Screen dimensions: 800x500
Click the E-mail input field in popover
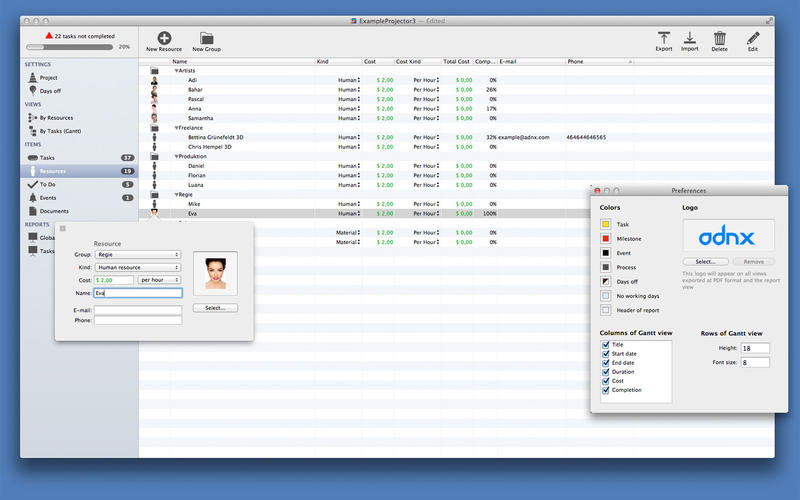coord(138,310)
